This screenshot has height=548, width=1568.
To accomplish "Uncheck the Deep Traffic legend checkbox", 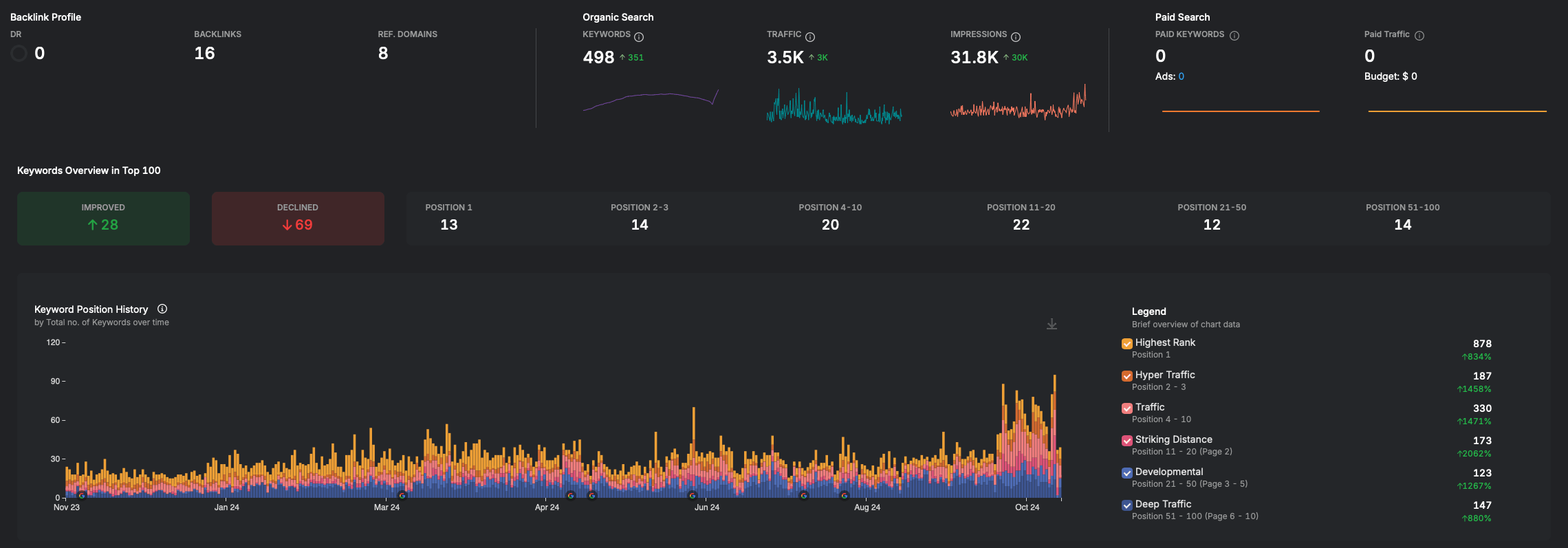I will [1126, 505].
